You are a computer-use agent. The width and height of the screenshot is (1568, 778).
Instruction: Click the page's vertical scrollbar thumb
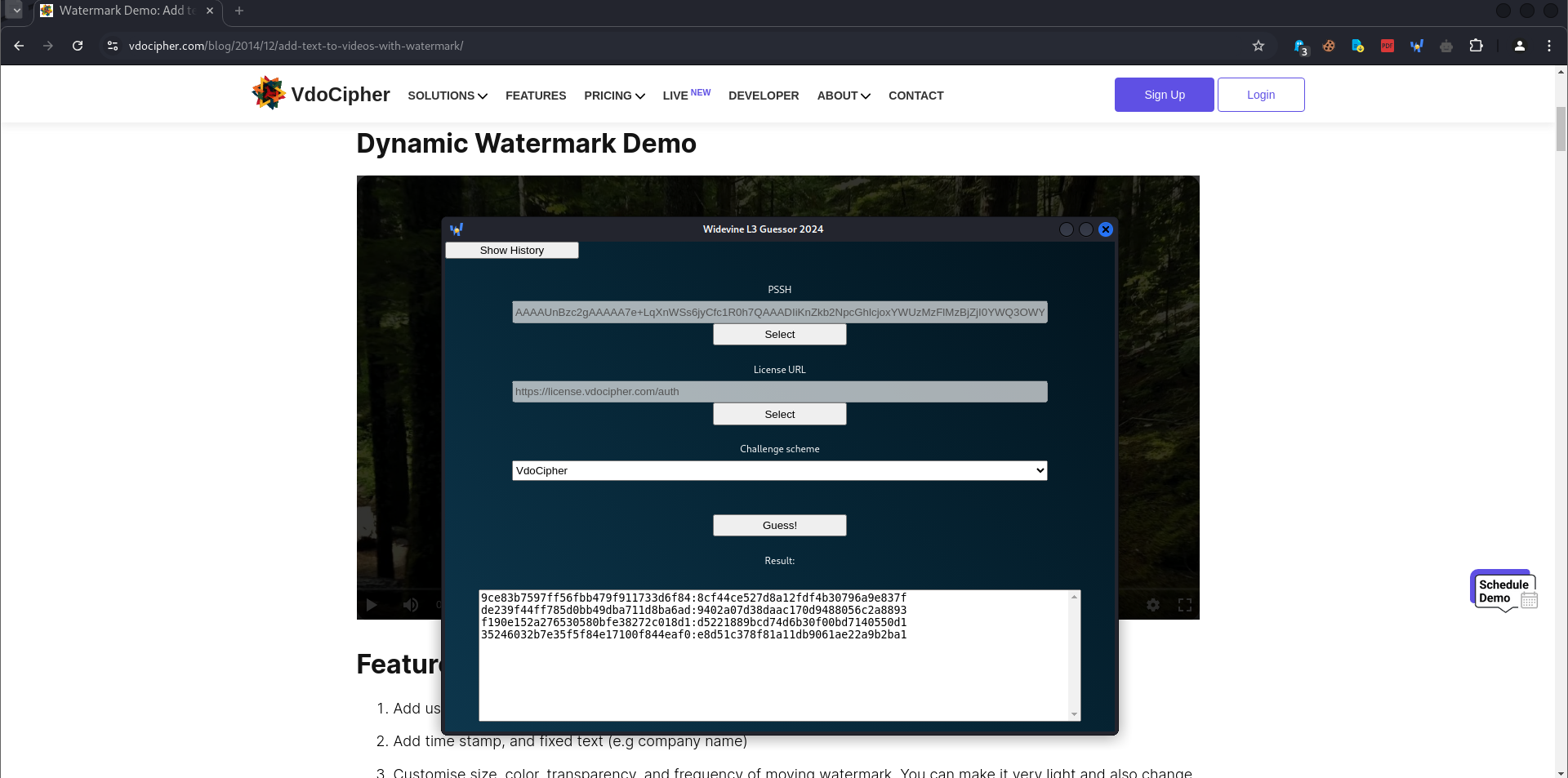click(1561, 129)
